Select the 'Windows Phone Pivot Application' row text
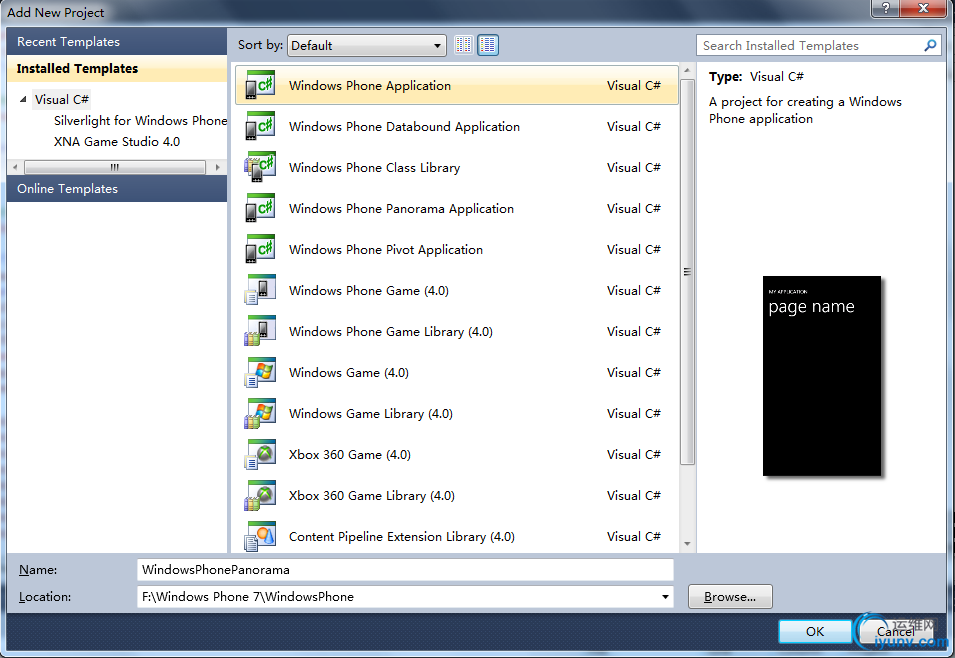Viewport: 955px width, 658px height. point(386,249)
